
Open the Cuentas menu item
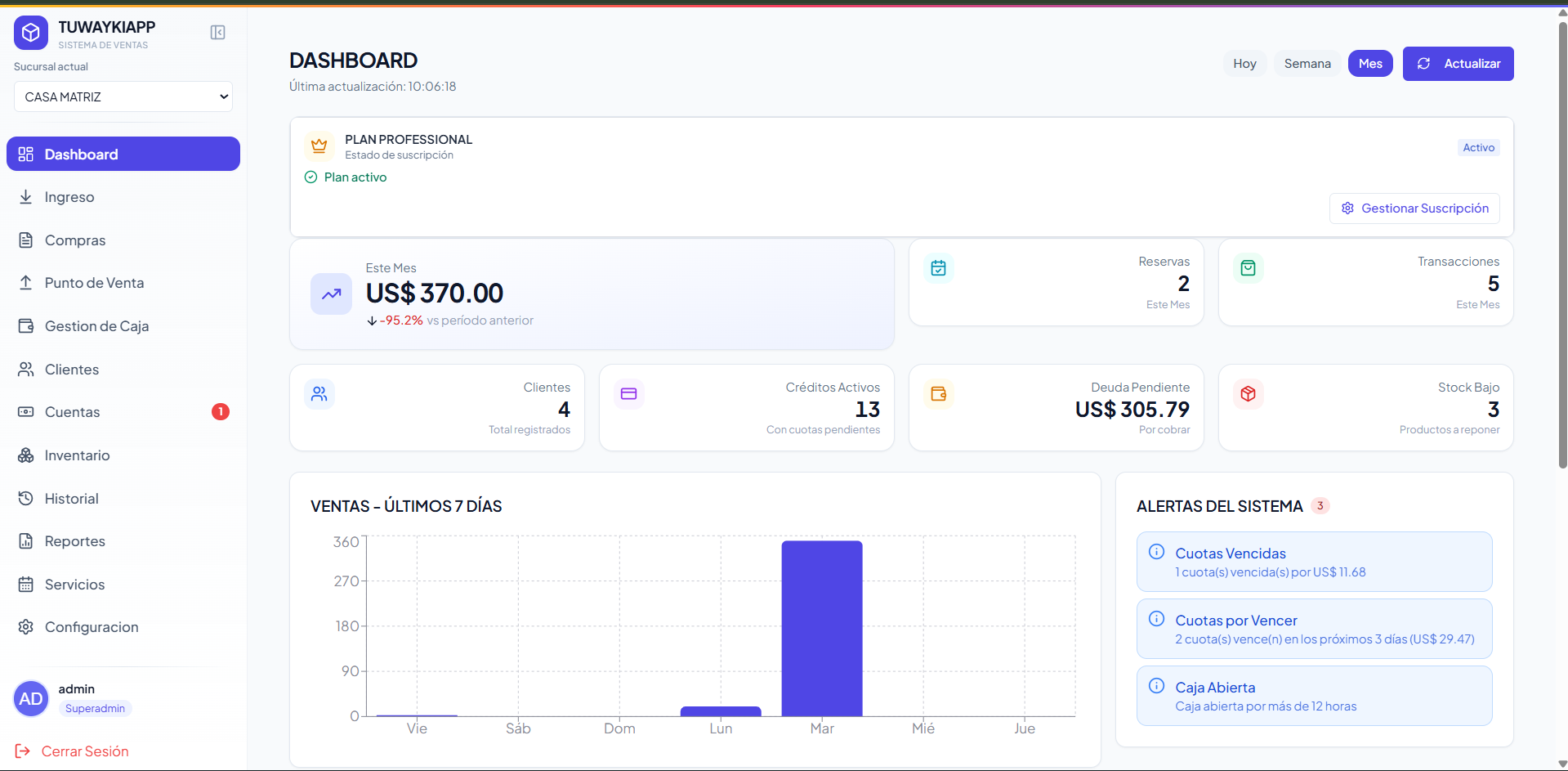pos(72,412)
